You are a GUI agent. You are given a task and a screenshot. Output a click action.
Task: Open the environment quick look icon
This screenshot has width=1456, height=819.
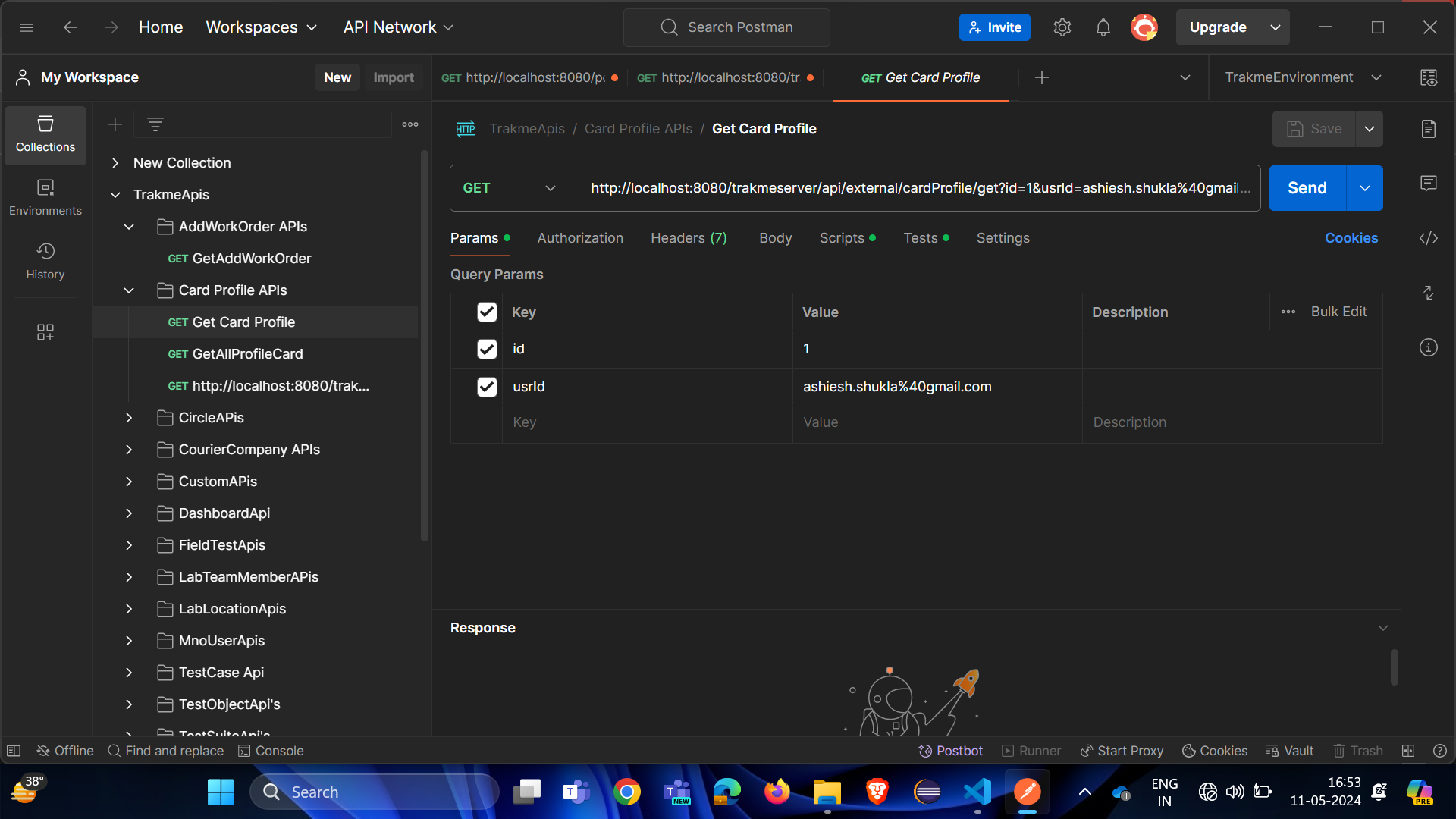click(x=1429, y=77)
